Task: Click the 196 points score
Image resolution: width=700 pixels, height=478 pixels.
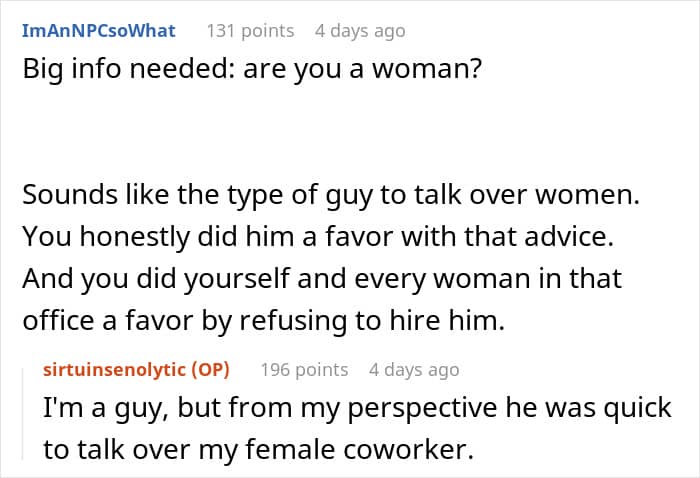Action: tap(304, 370)
